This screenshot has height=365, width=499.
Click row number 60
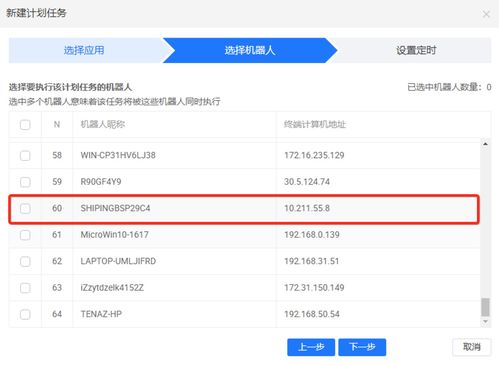pos(57,208)
